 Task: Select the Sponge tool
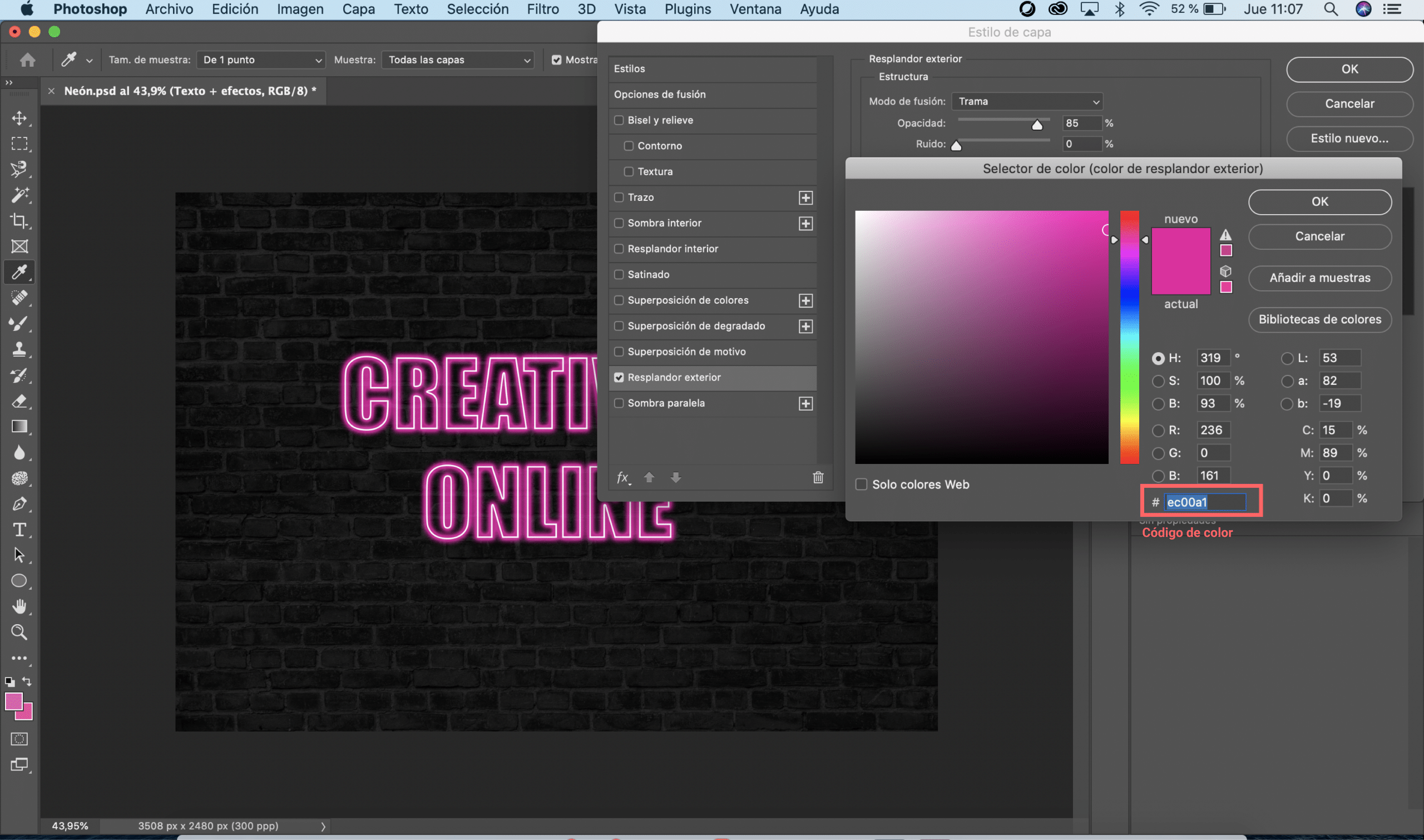tap(19, 478)
